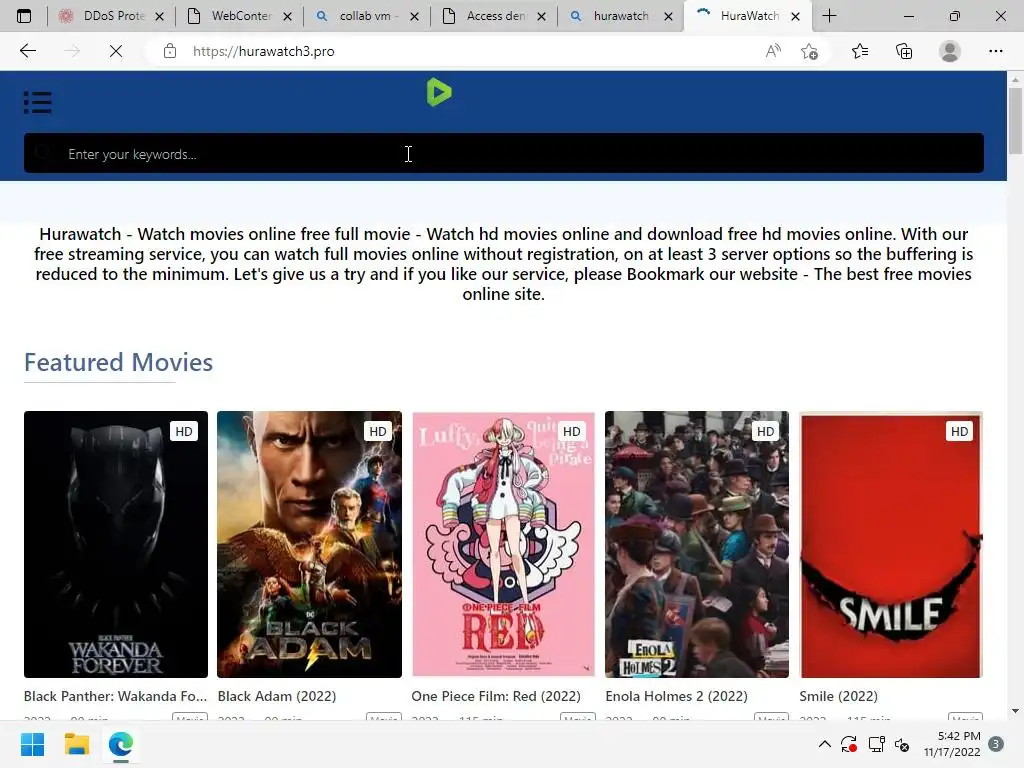Stop loading the page
Screen dimensions: 1024x768
(x=116, y=51)
